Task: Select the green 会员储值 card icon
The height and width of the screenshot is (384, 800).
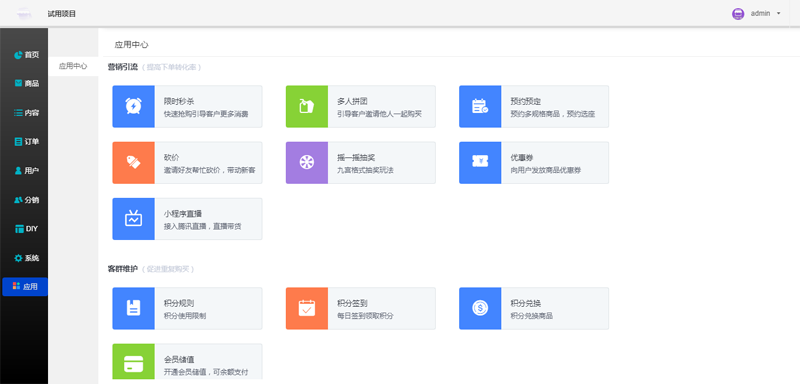Action: pos(134,364)
